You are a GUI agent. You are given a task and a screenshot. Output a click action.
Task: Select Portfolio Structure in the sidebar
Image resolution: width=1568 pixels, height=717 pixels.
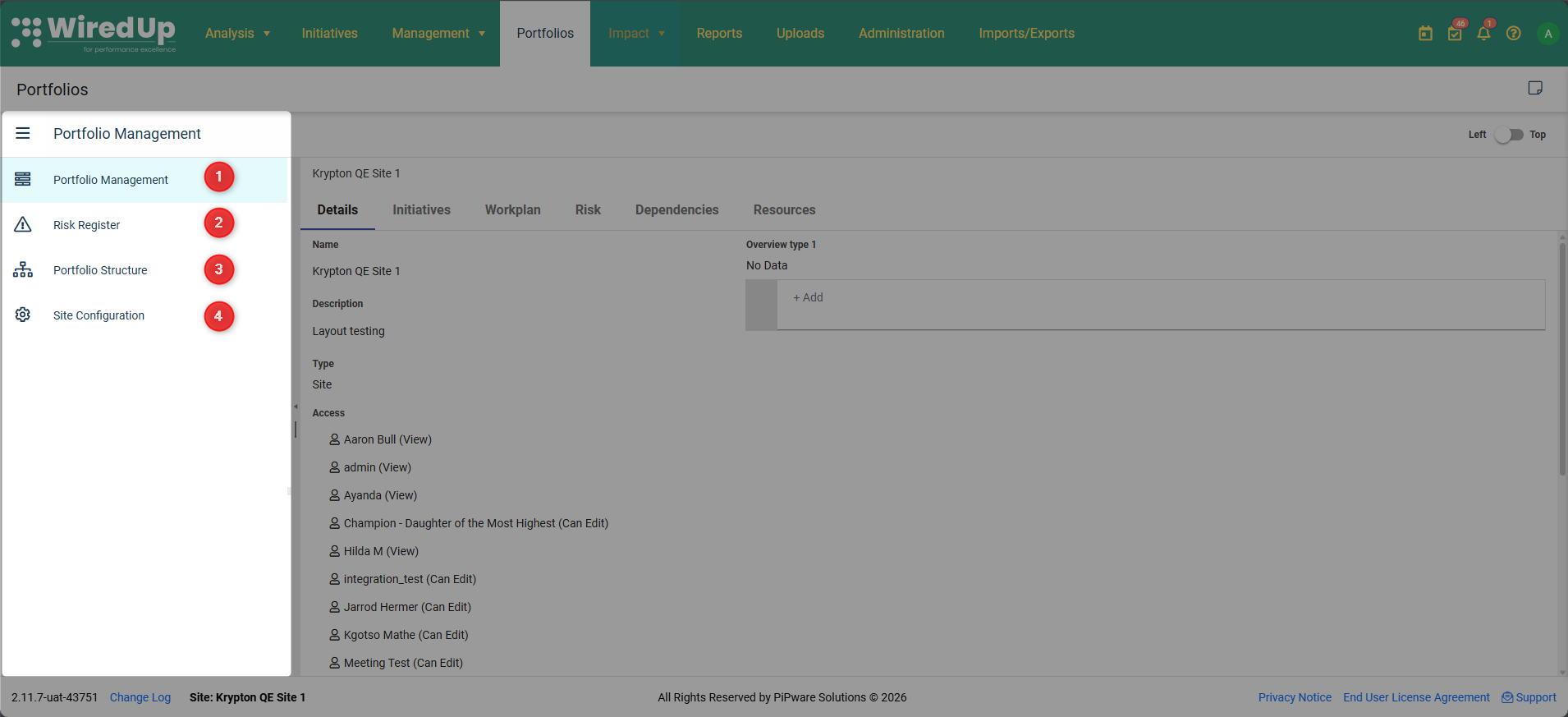tap(144, 270)
